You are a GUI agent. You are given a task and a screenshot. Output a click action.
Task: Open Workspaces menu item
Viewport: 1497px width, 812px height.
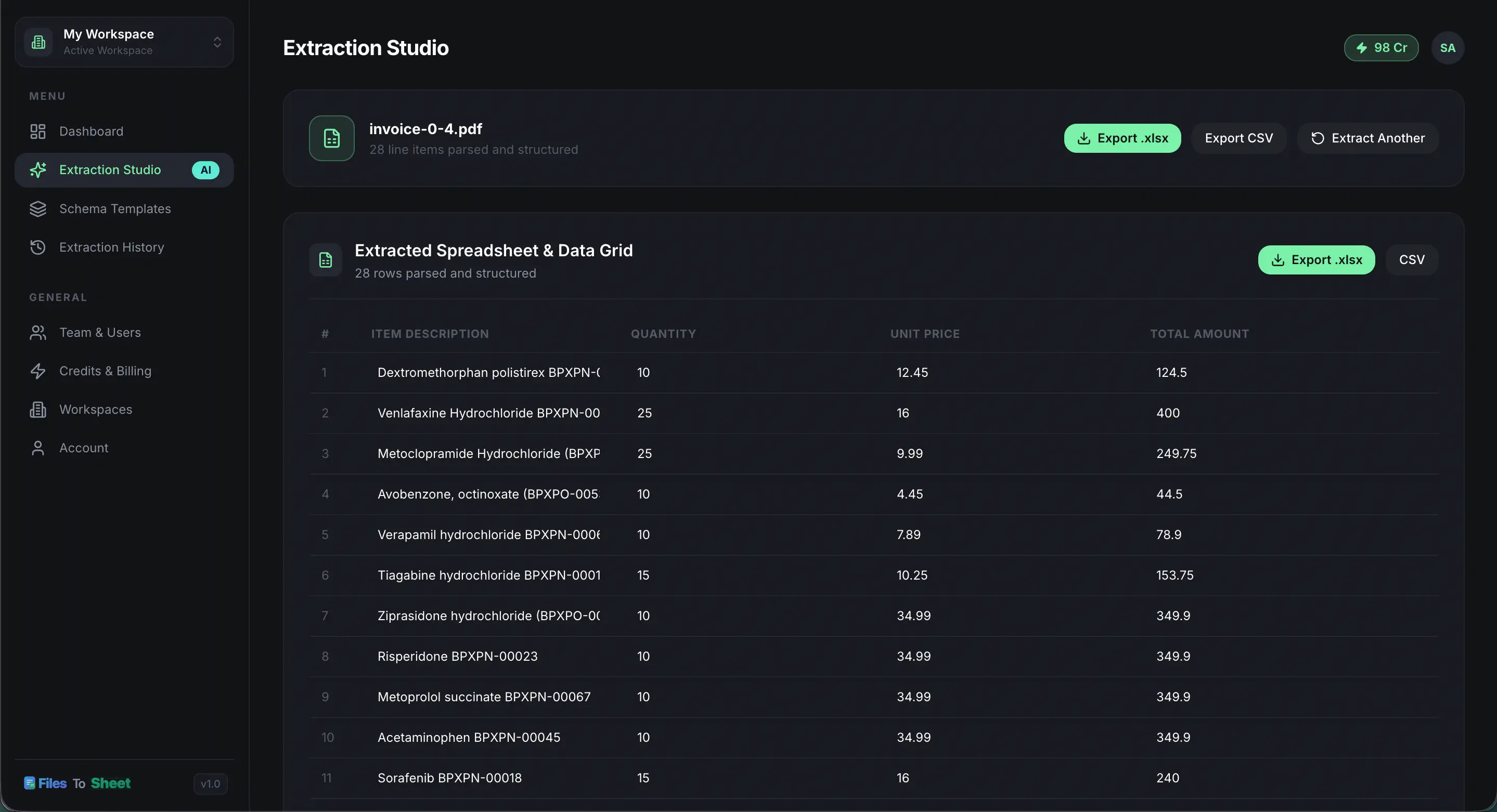[x=124, y=410]
